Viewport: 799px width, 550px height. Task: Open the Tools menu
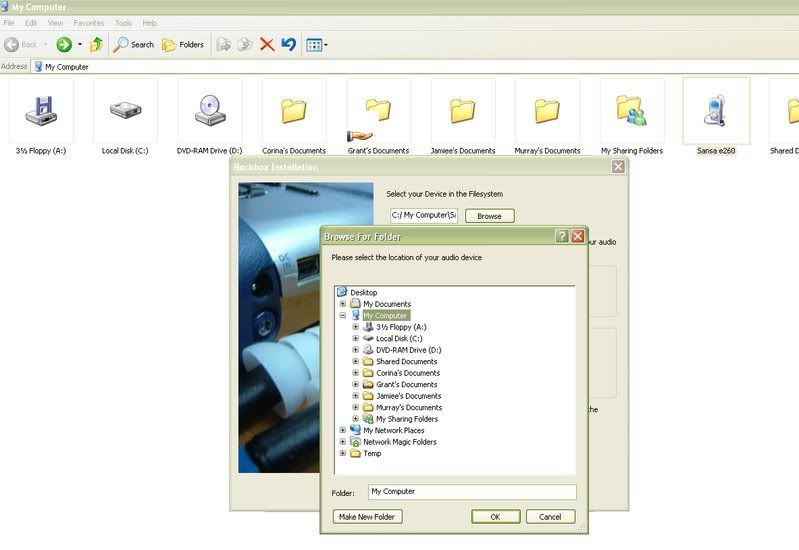click(123, 22)
